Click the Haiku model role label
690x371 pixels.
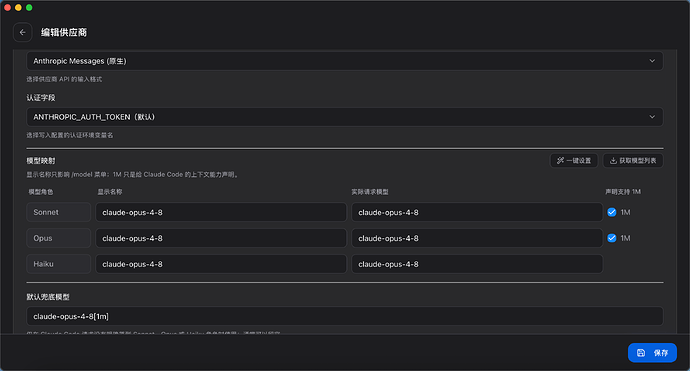coord(59,264)
